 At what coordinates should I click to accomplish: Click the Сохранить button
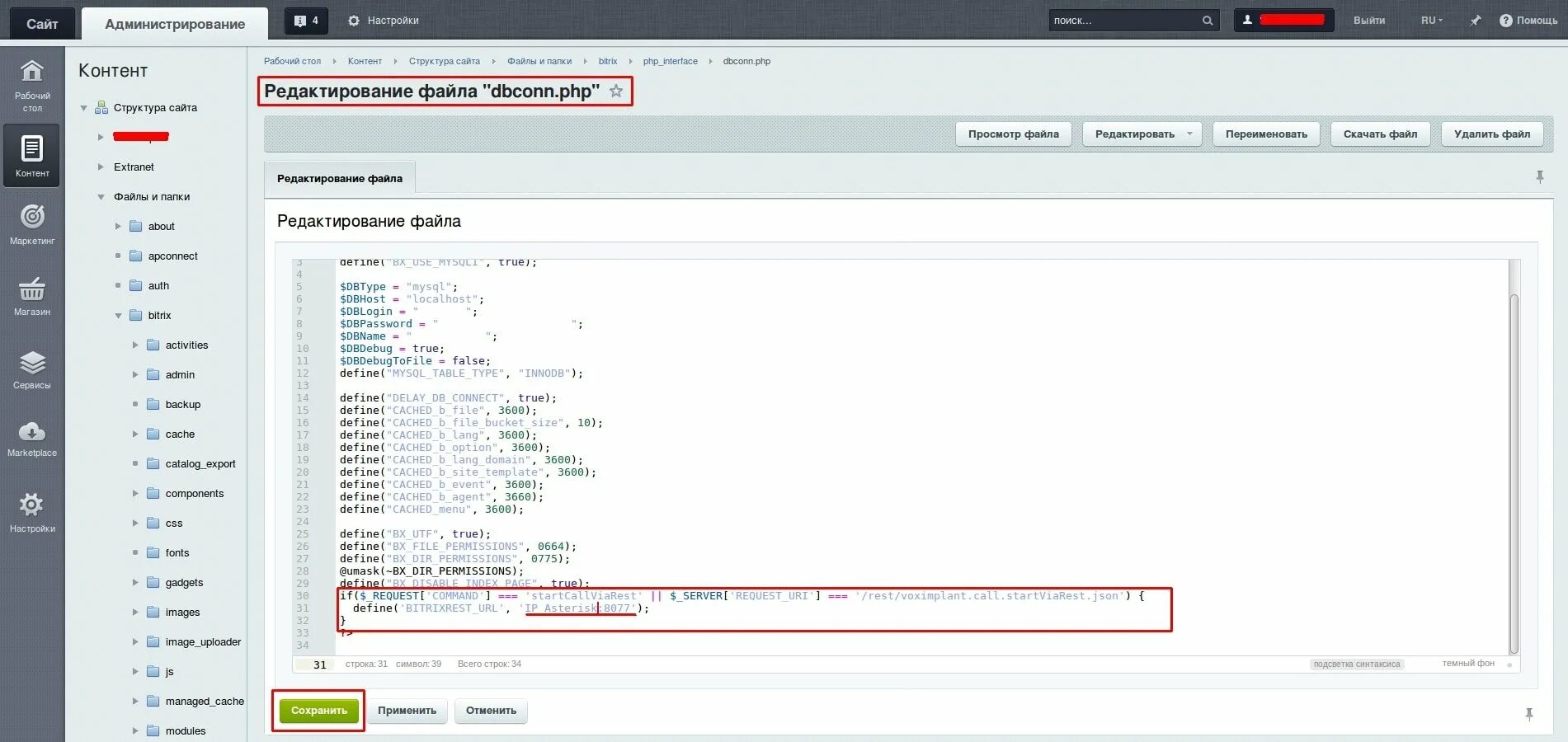tap(318, 711)
